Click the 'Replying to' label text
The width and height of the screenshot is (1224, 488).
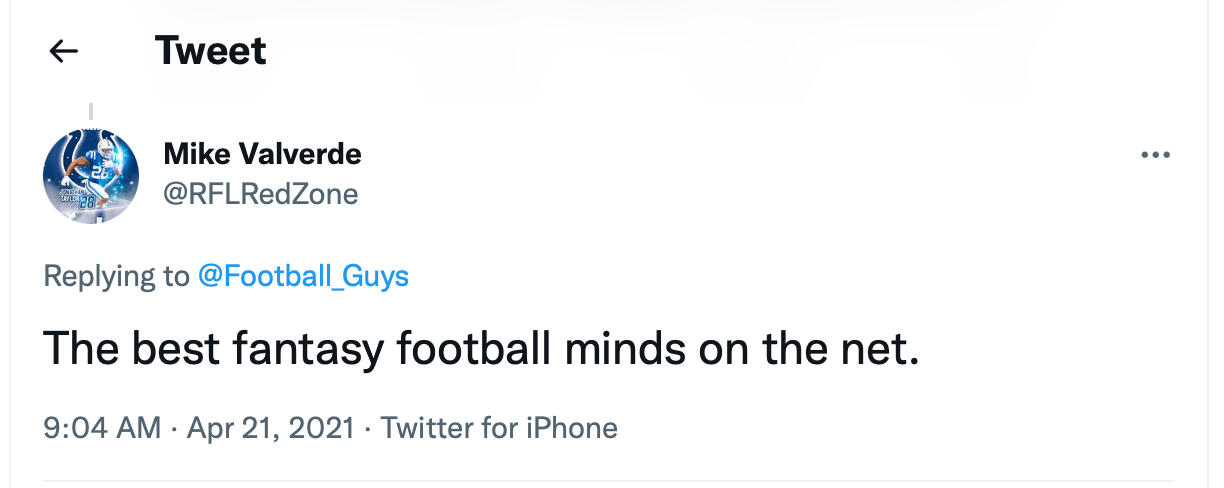click(x=116, y=275)
